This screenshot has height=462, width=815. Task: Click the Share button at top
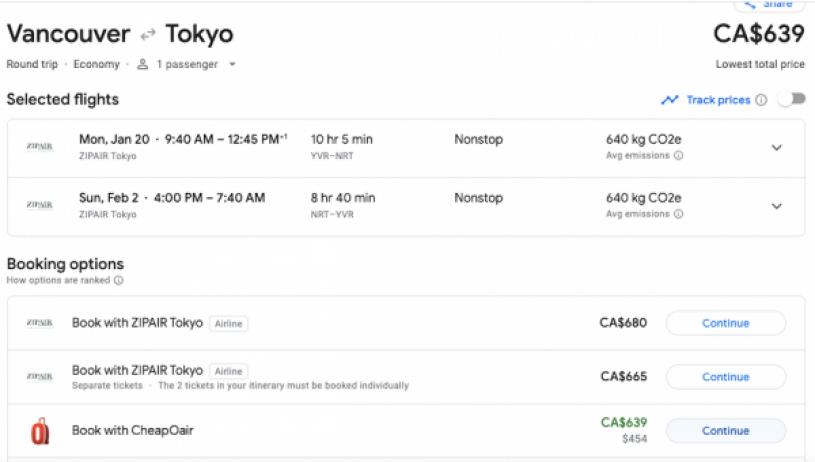(768, 5)
